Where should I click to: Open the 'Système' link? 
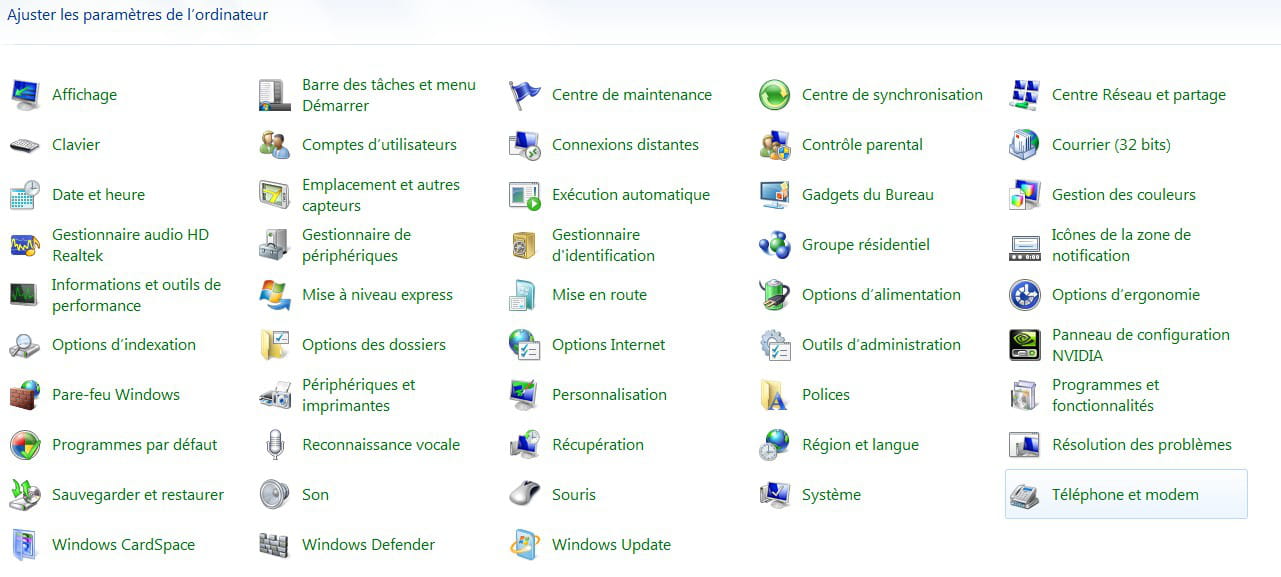pos(832,495)
